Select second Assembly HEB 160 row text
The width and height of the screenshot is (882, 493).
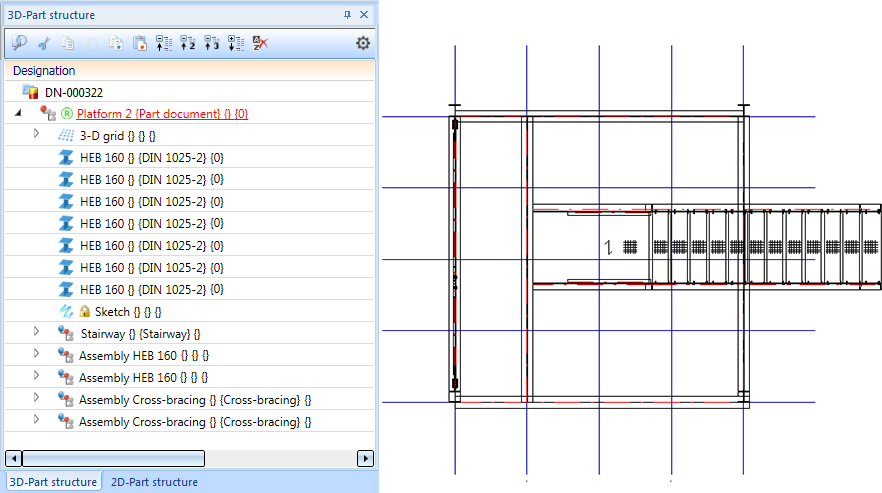coord(144,377)
